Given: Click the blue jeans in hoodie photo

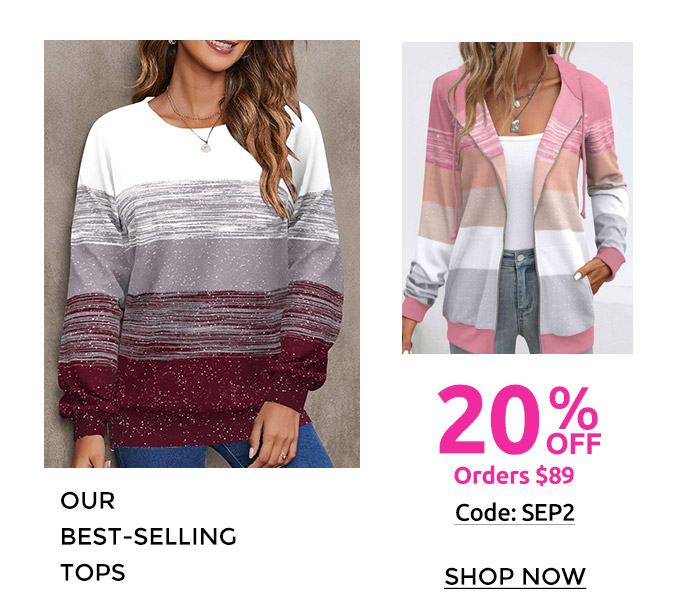Looking at the screenshot, I should coord(520,302).
